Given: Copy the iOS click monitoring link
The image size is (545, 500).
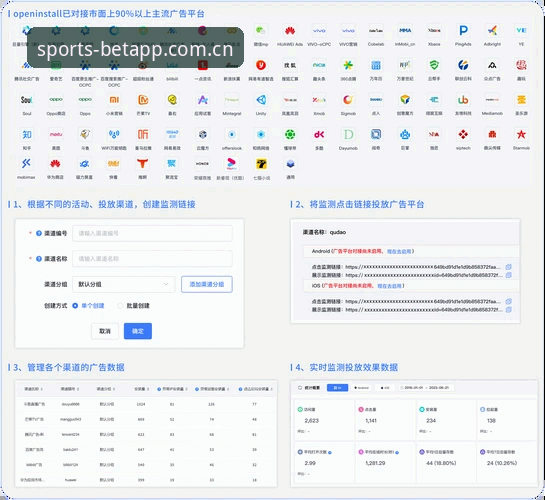Looking at the screenshot, I should point(508,301).
